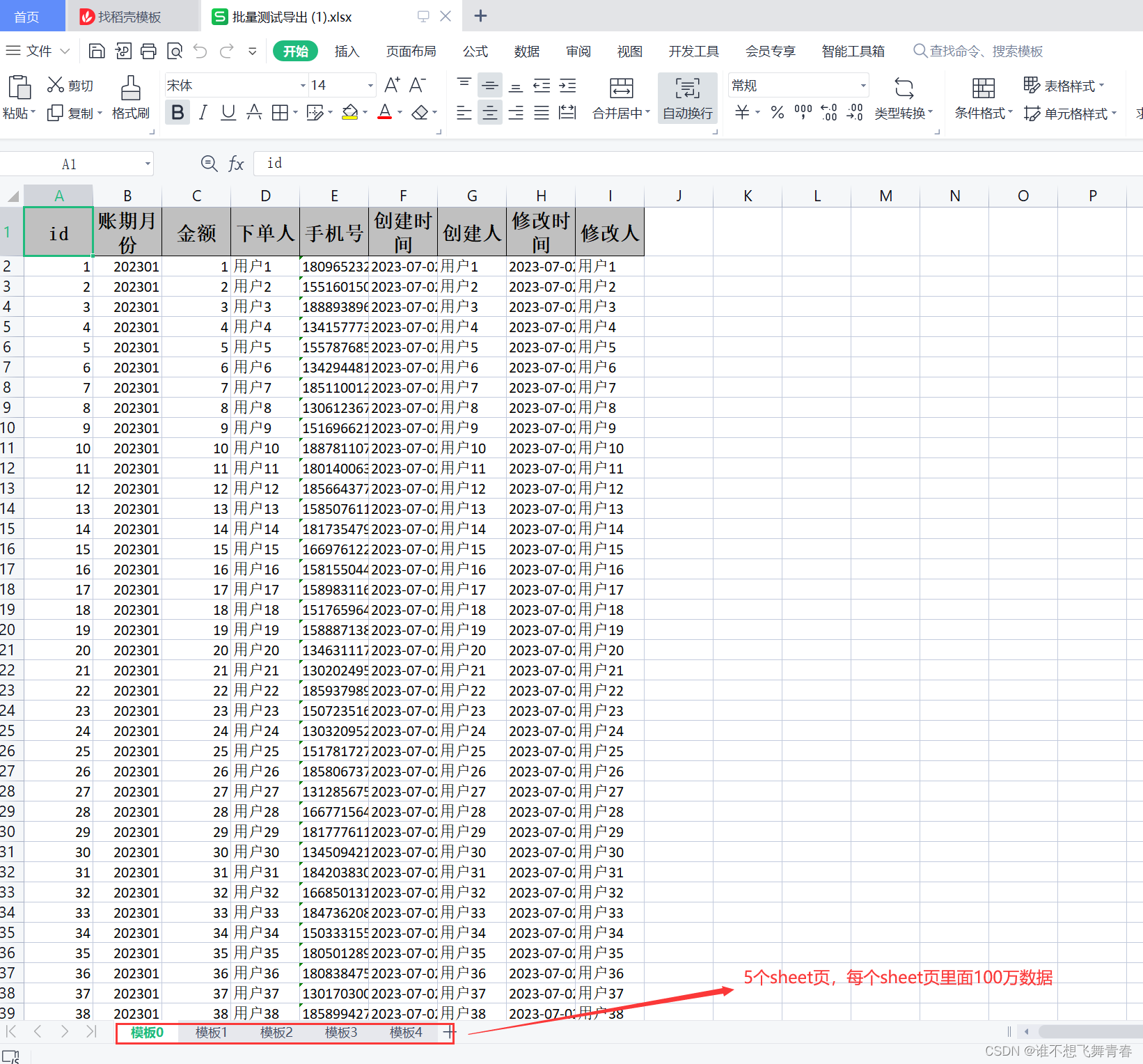The height and width of the screenshot is (1064, 1143).
Task: Open Type Conversion (类型转换) menu
Action: click(904, 98)
